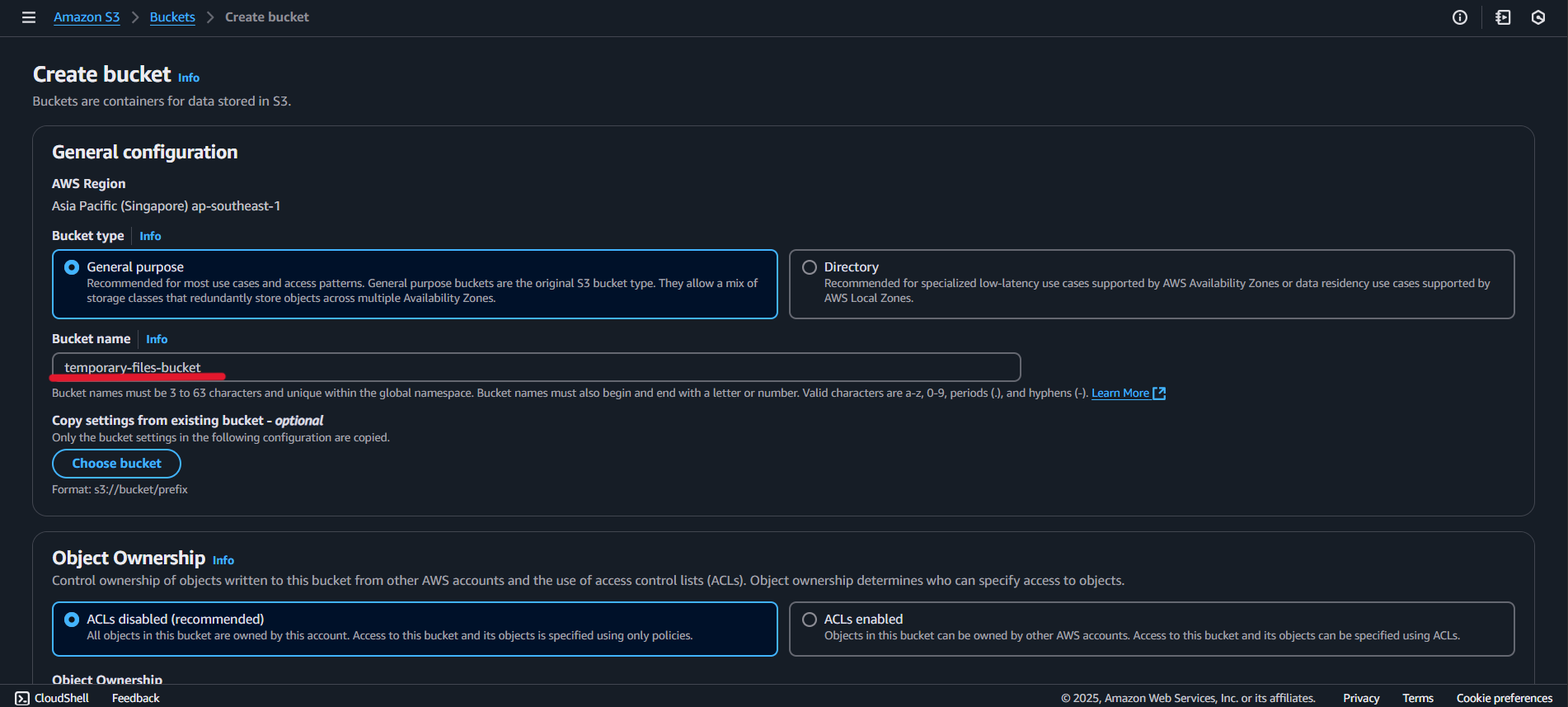
Task: Select ACLs disabled (recommended) option
Action: pos(415,629)
